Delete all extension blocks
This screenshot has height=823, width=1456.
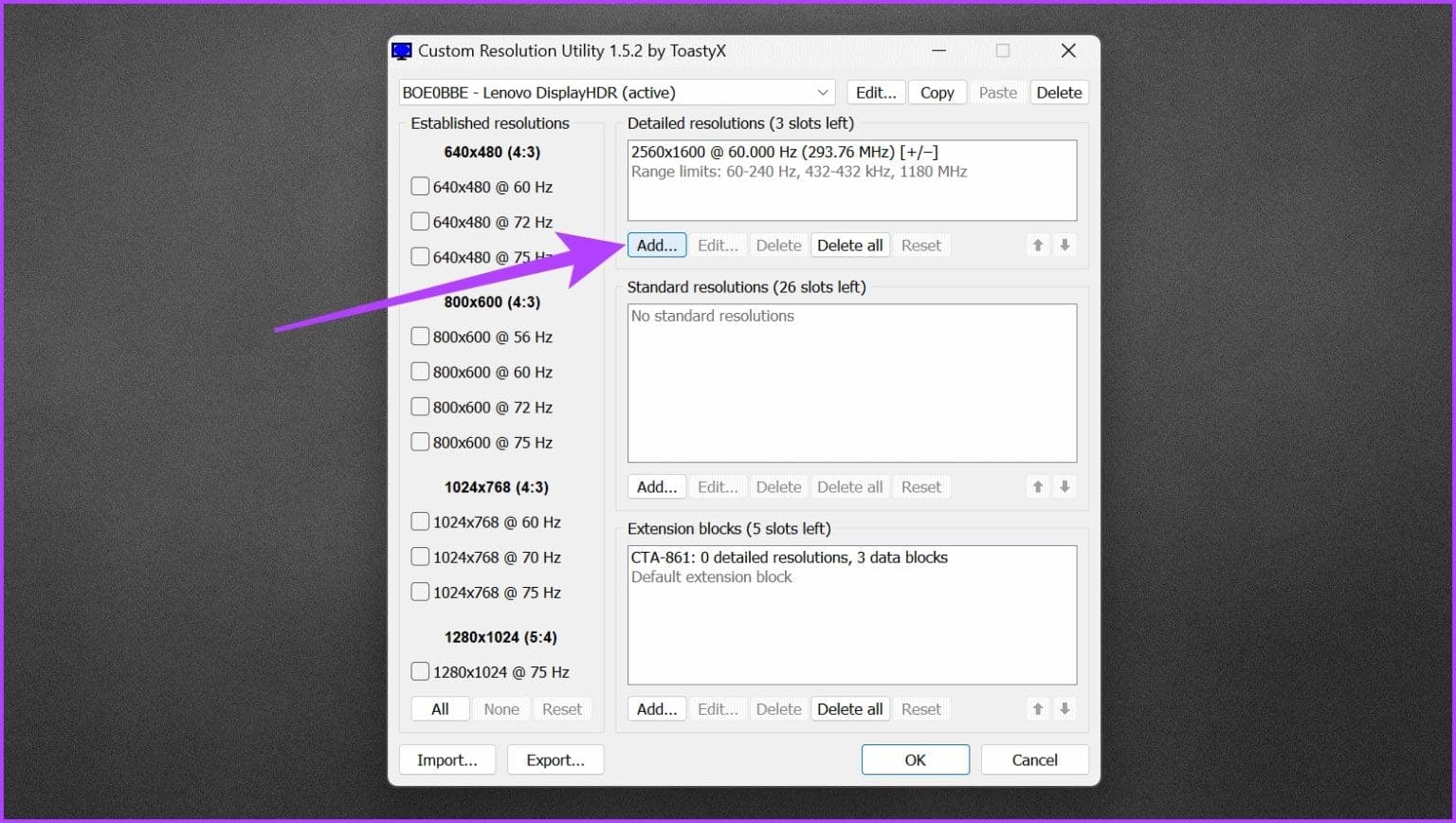pos(850,709)
